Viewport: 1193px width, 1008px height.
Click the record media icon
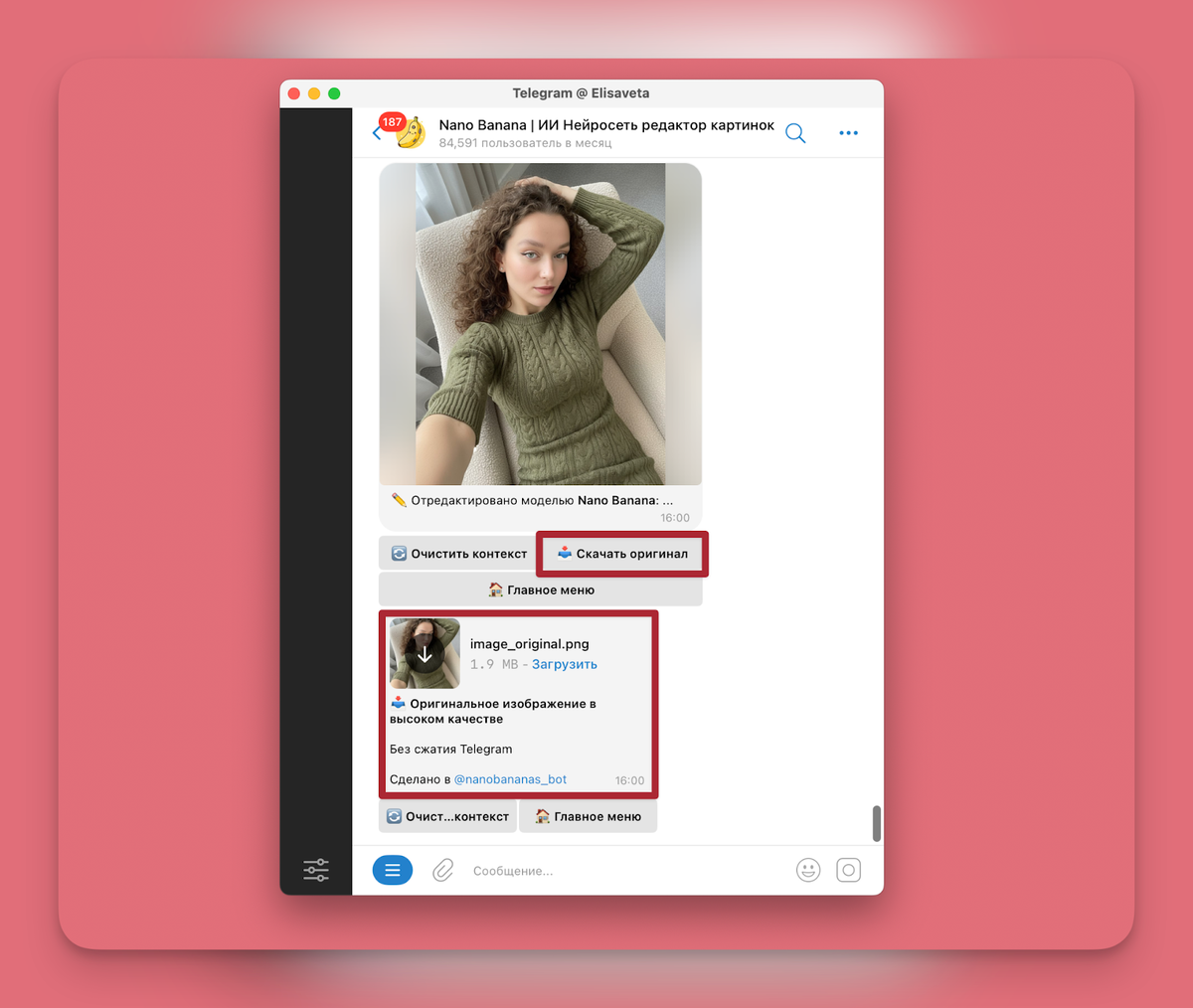coord(848,871)
